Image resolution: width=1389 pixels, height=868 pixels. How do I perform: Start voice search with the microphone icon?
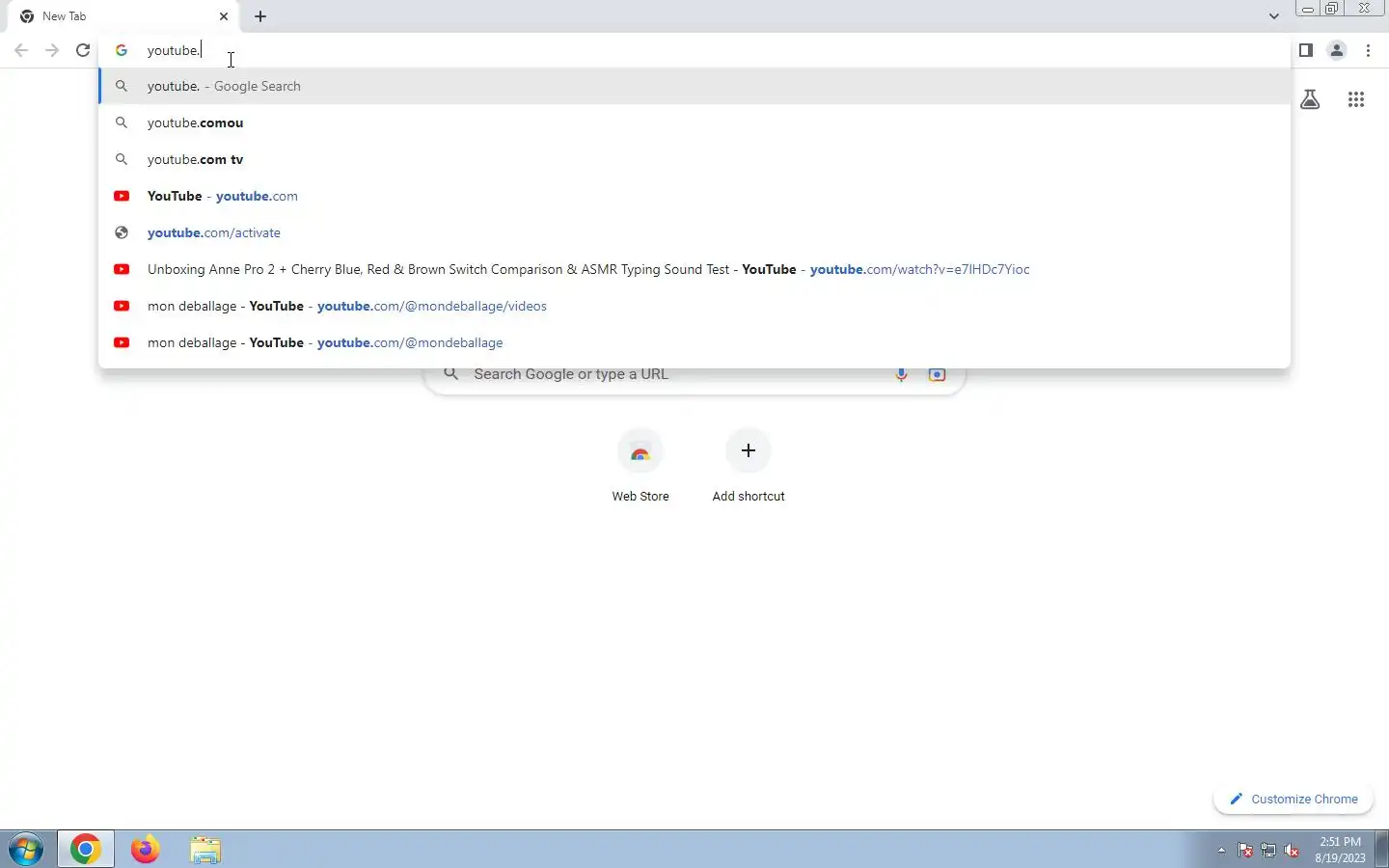coord(901,374)
